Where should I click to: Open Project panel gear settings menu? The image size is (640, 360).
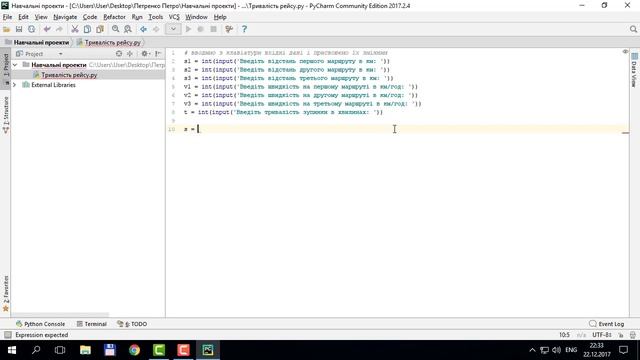[x=145, y=54]
